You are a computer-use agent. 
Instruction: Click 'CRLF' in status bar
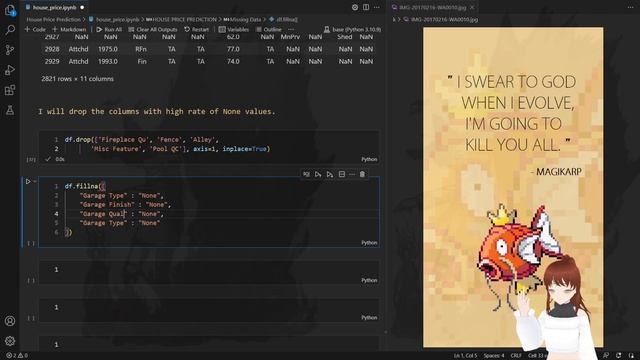(516, 356)
